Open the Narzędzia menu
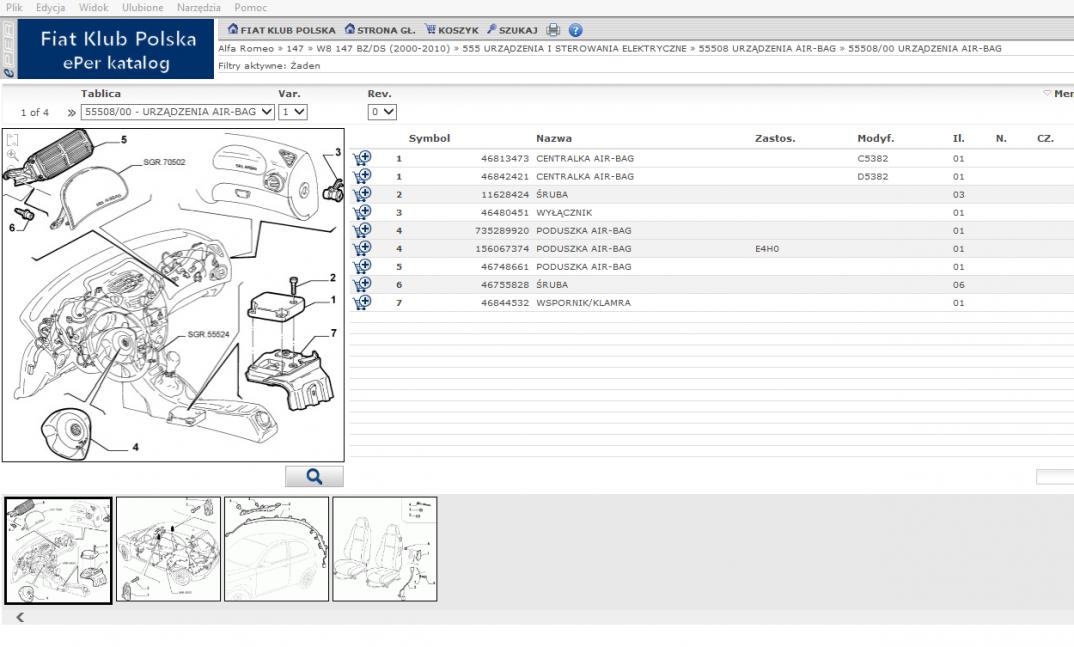The image size is (1074, 647). 198,7
